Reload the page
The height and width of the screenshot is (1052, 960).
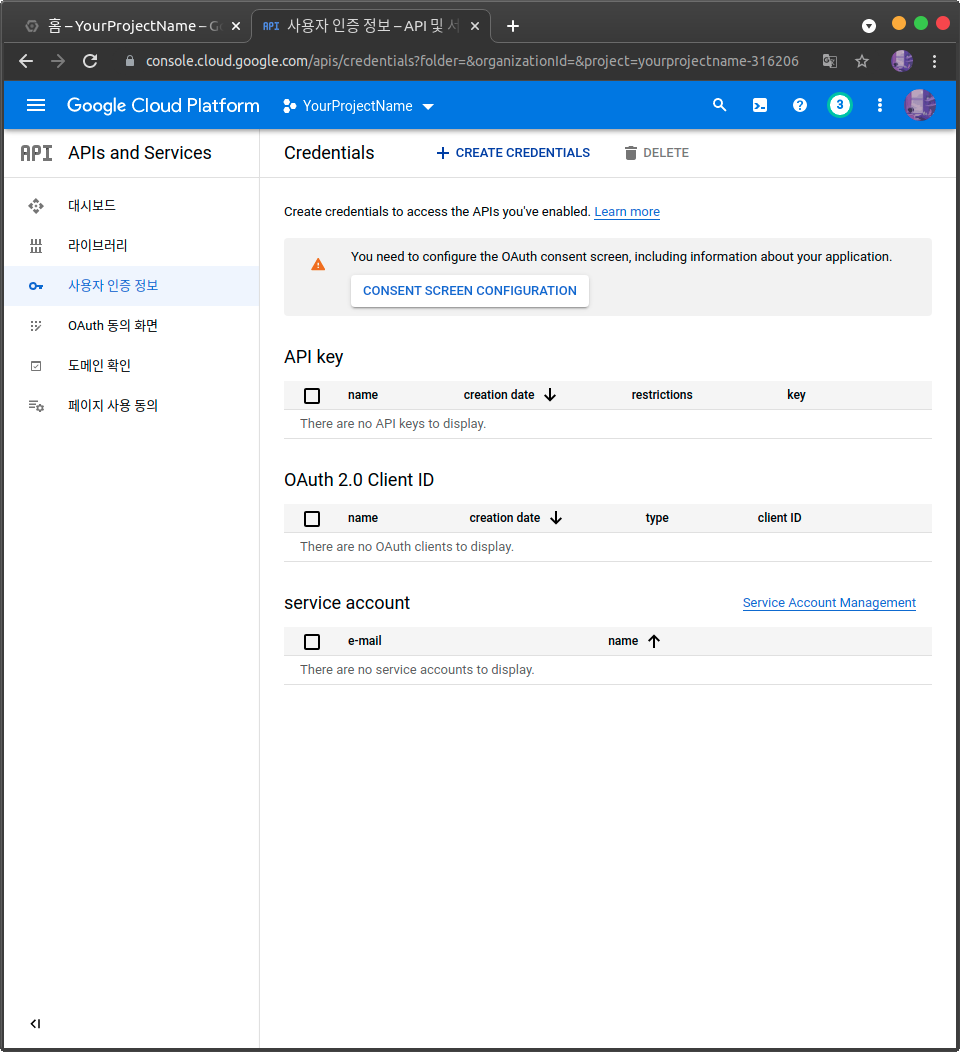pos(90,61)
